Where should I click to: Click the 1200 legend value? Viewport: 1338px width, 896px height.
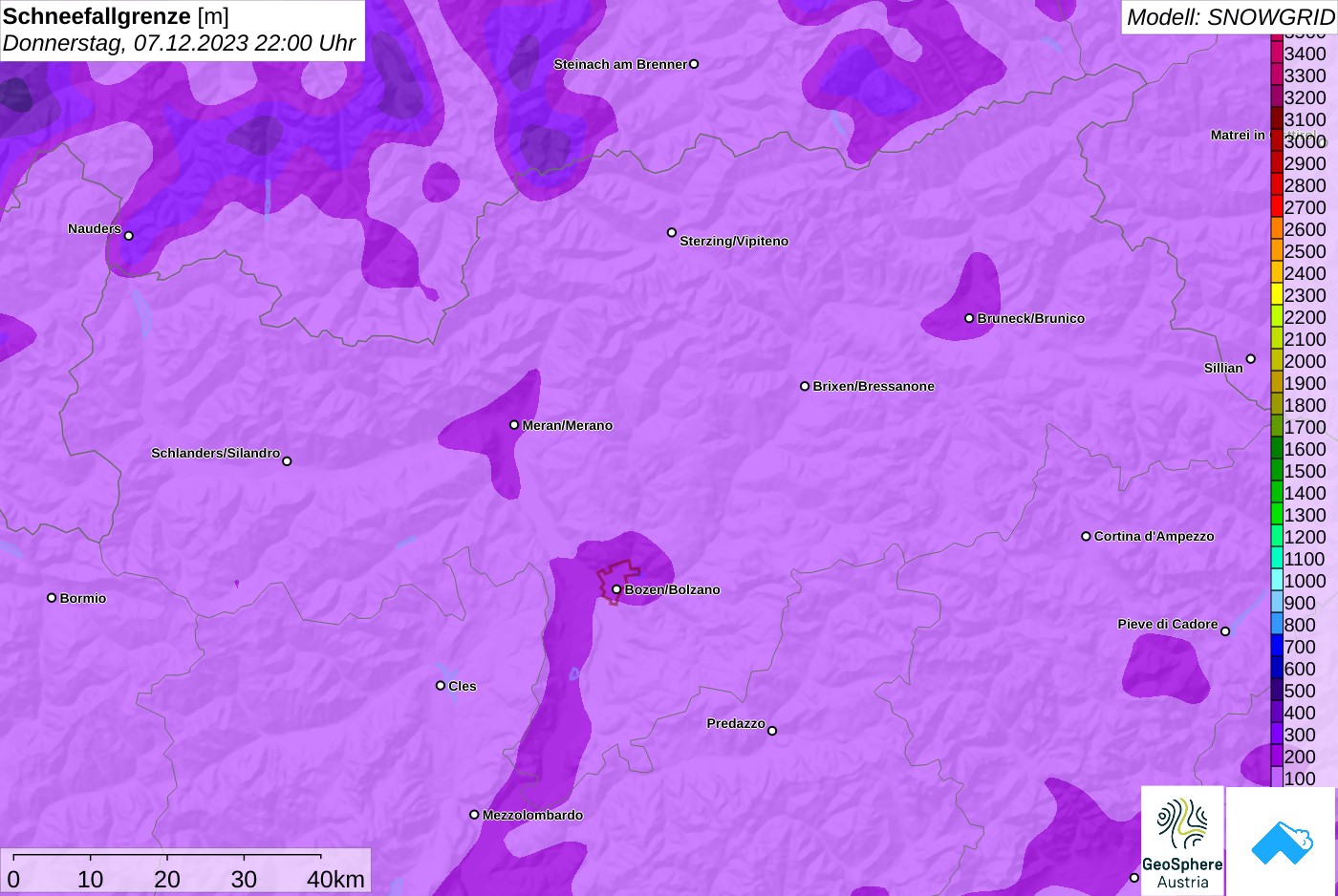coord(1305,537)
